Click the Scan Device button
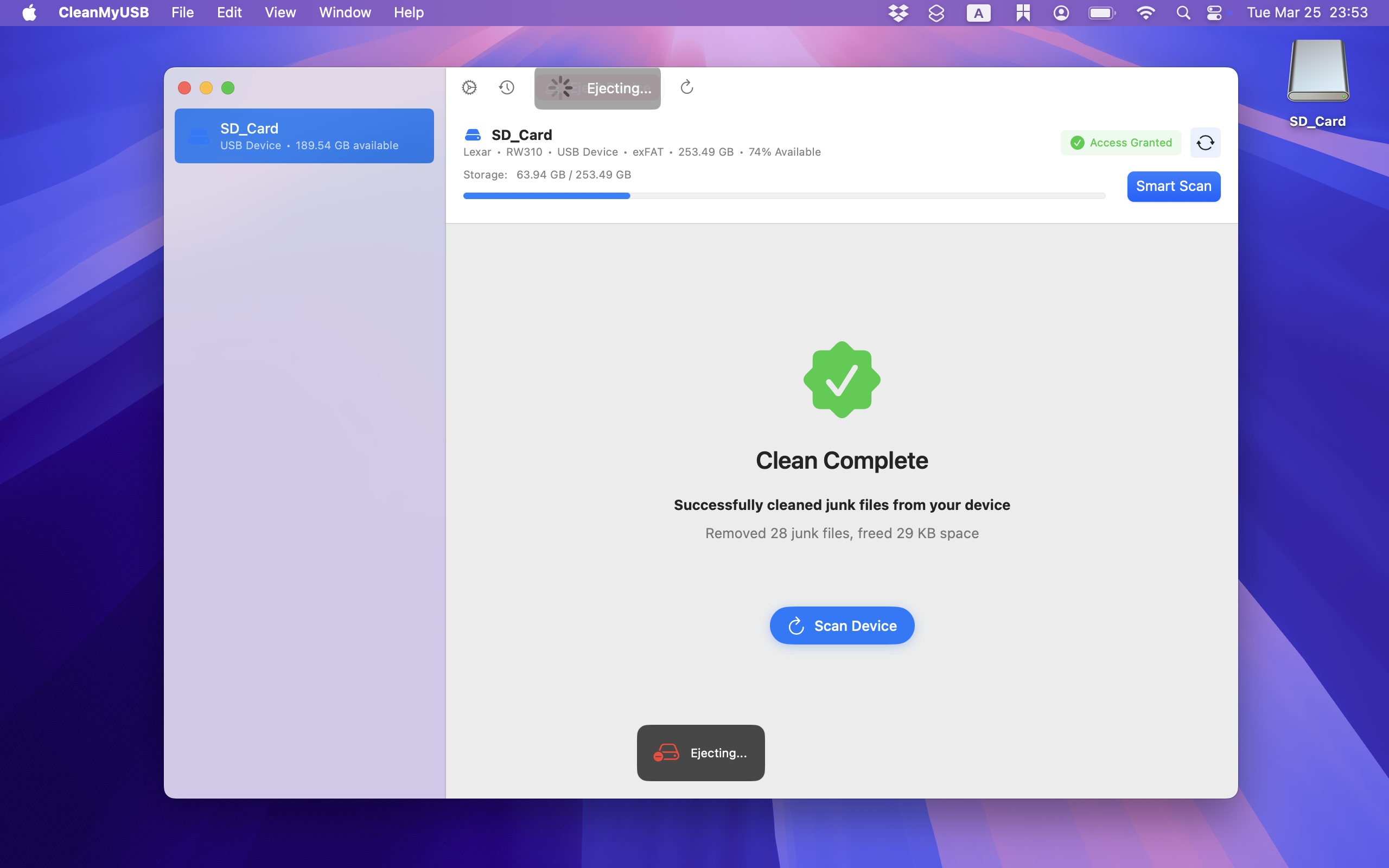This screenshot has height=868, width=1389. [x=842, y=625]
